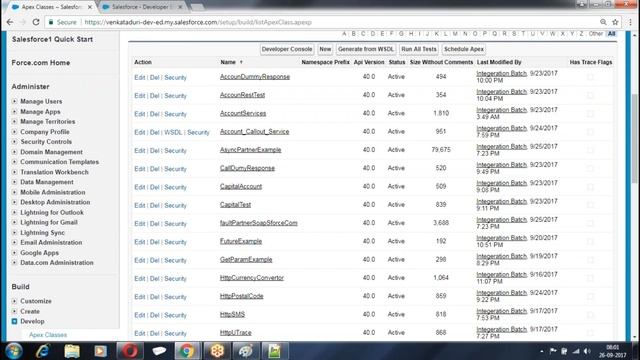This screenshot has height=360, width=640.
Task: Close the Apex Classes tab
Action: point(90,7)
